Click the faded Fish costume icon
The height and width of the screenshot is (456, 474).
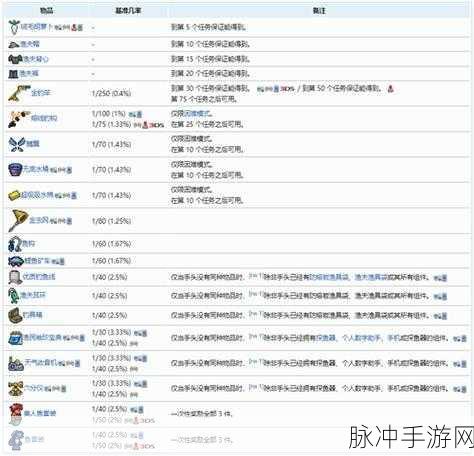pos(16,439)
